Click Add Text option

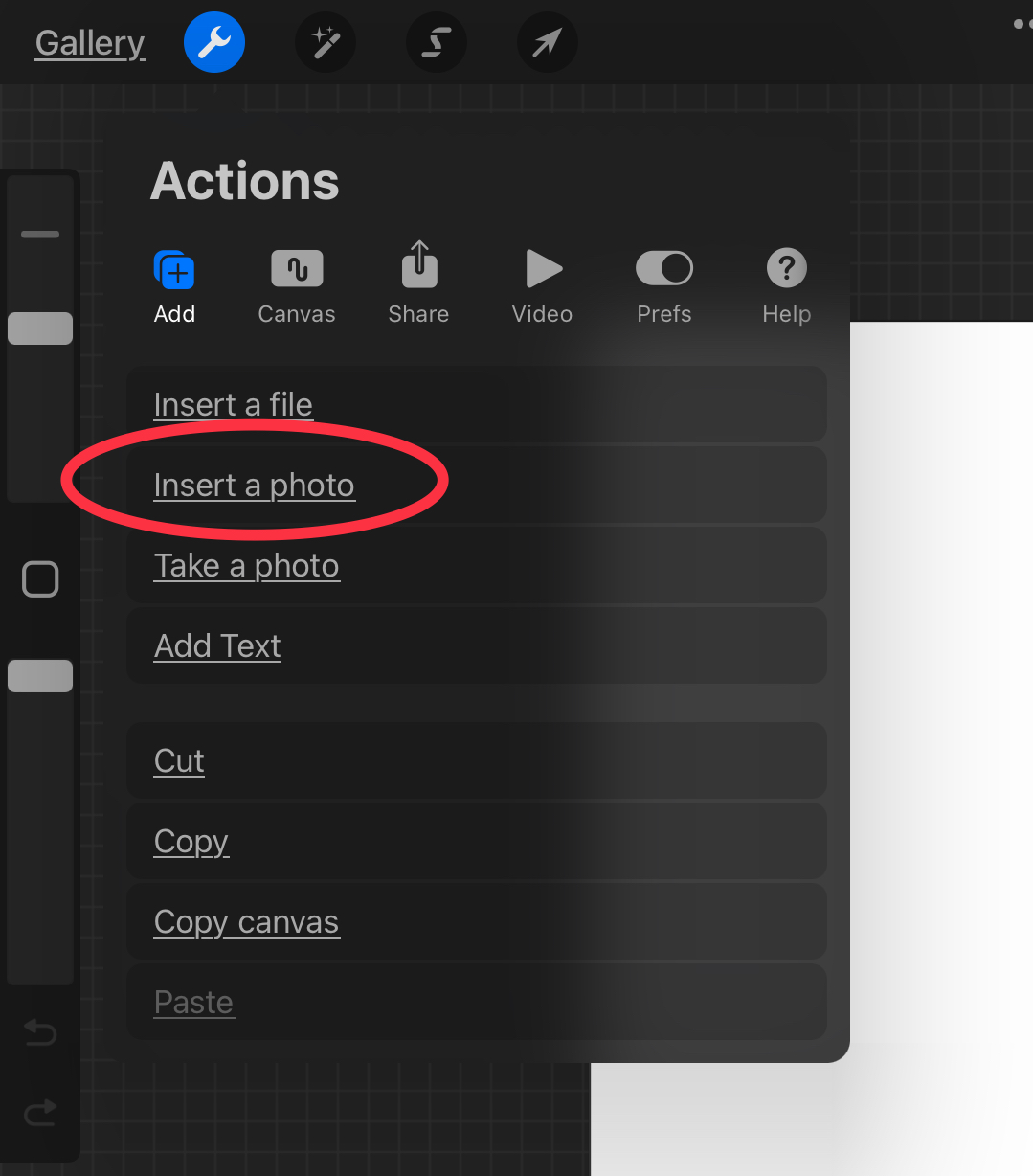pyautogui.click(x=218, y=645)
